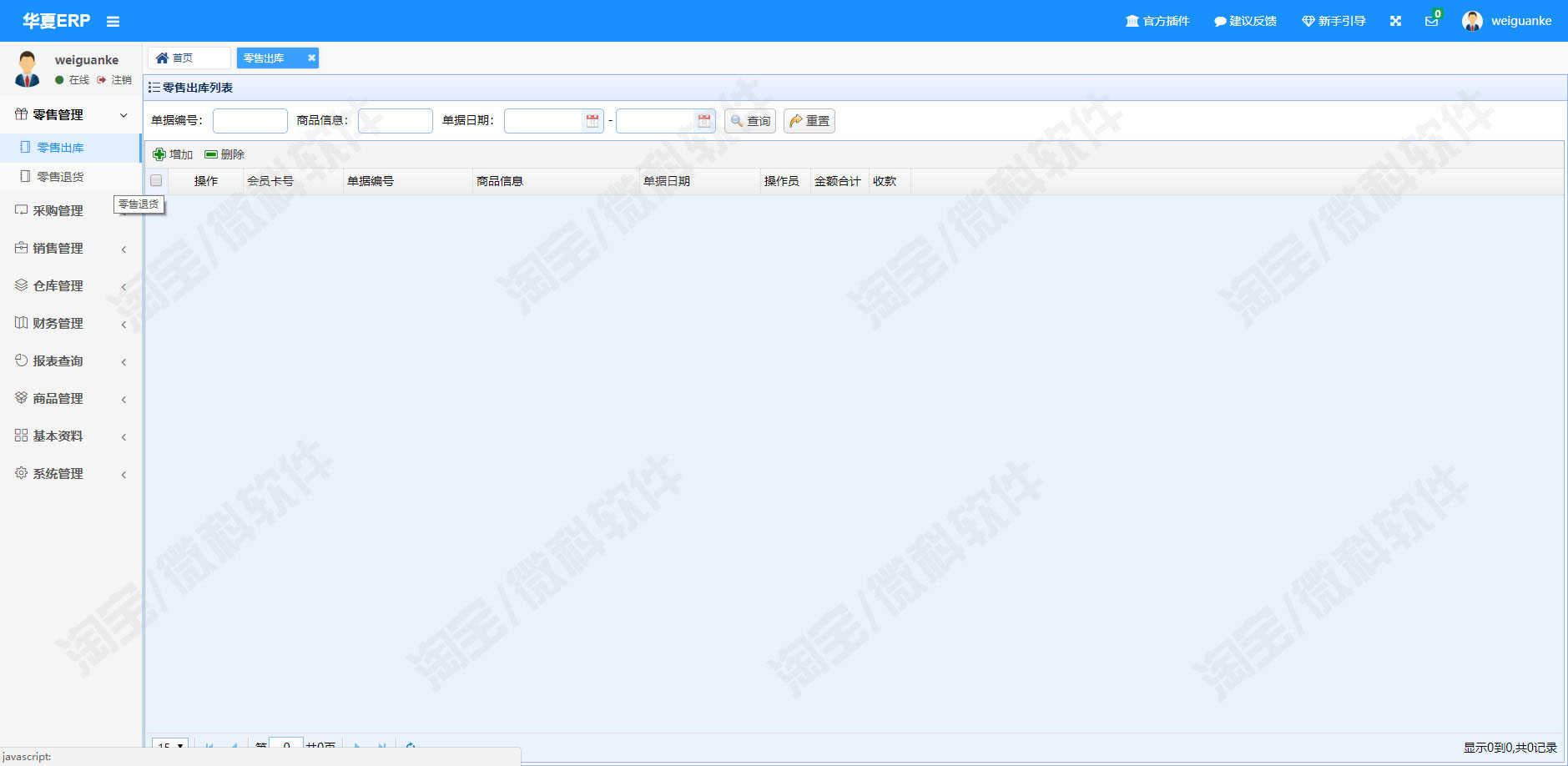The image size is (1568, 766).
Task: Click the 删除 delete button
Action: [224, 154]
